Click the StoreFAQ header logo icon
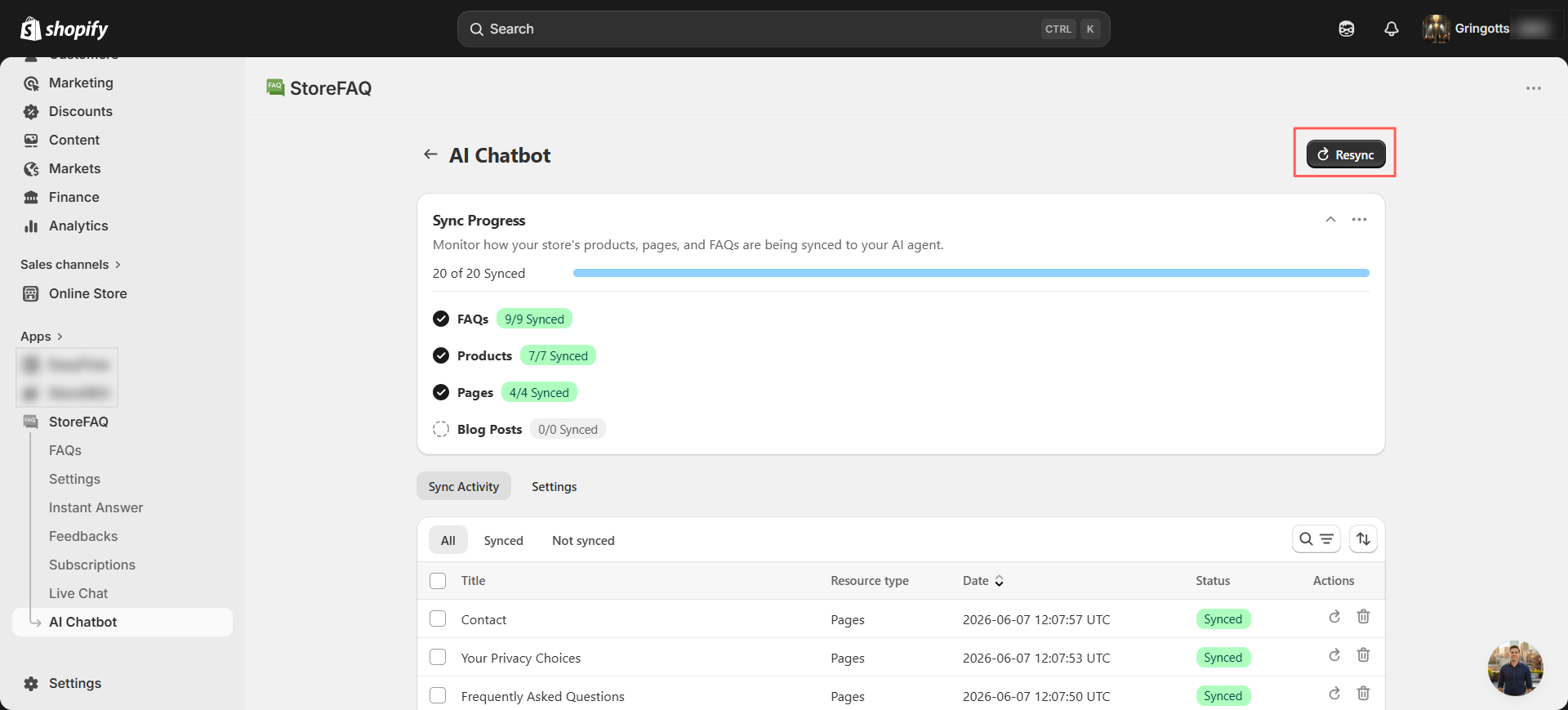The height and width of the screenshot is (710, 1568). pos(275,87)
